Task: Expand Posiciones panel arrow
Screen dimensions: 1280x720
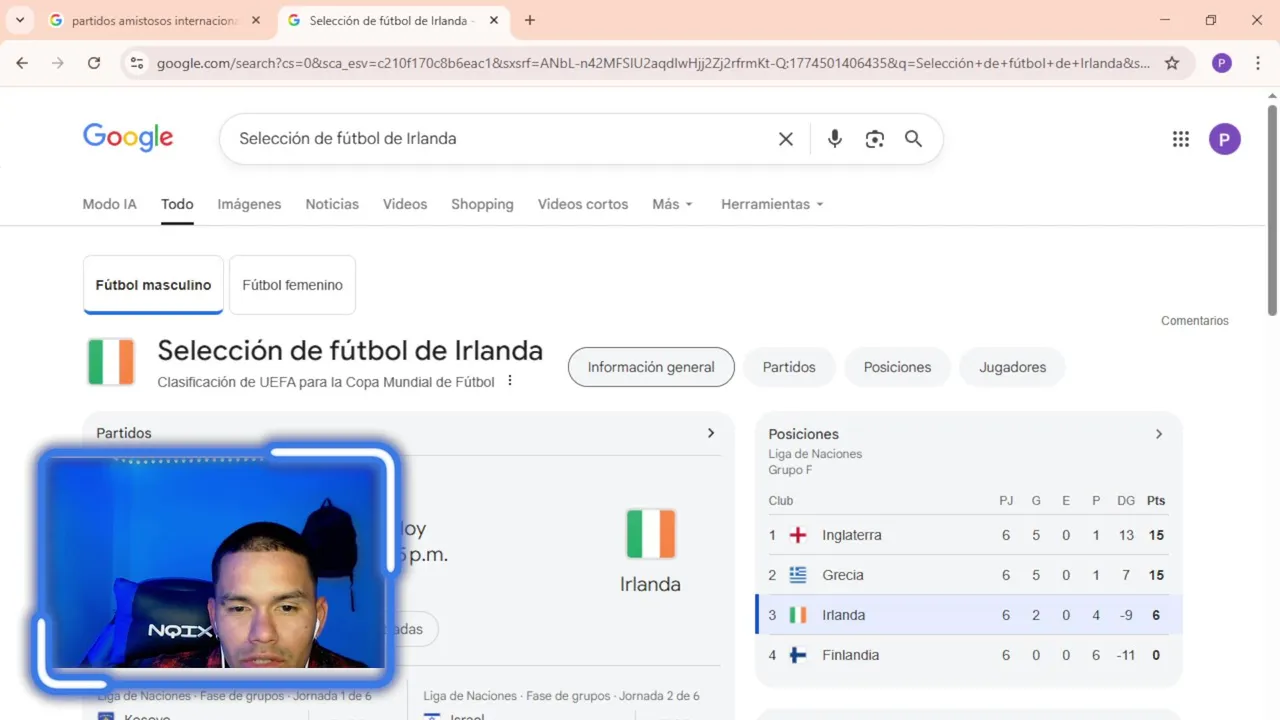Action: pos(1159,434)
